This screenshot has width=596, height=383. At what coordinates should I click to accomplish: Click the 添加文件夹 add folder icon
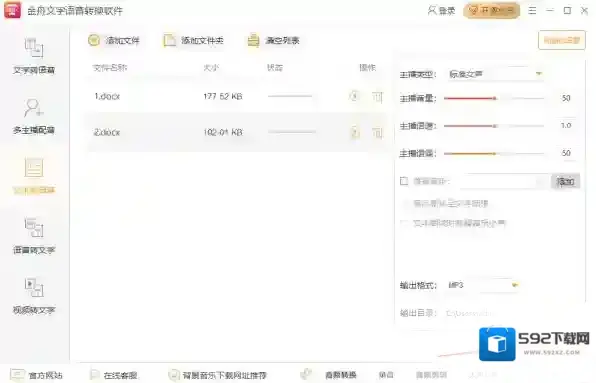coord(170,40)
